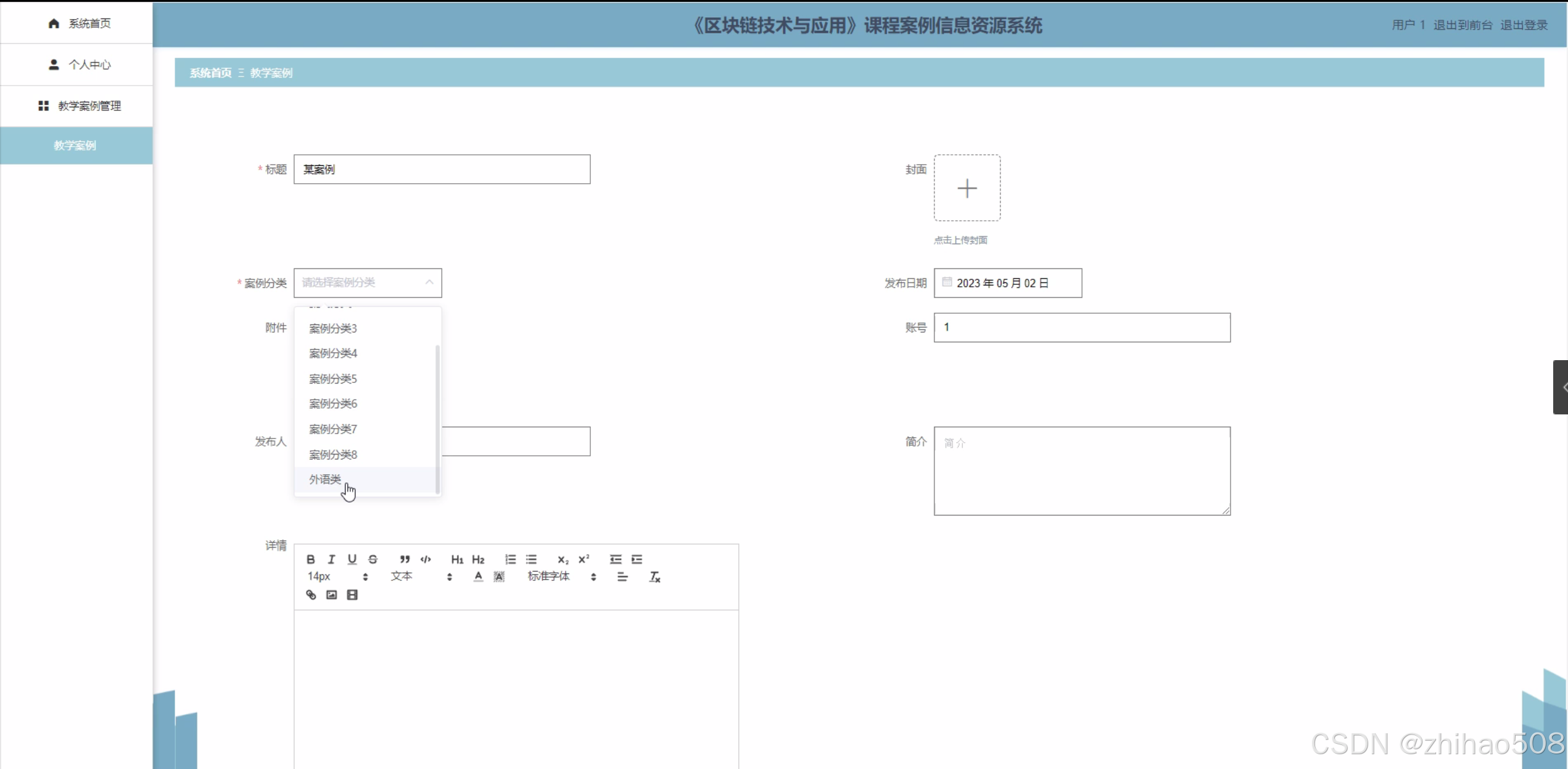Clear text formatting in the editor
Screen dimensions: 1568x769
654,577
